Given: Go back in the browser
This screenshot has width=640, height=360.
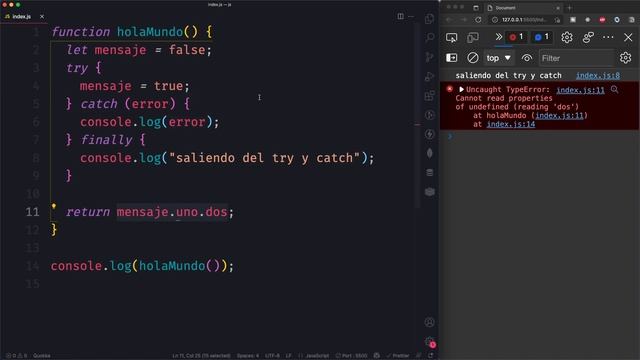Looking at the screenshot, I should coord(449,20).
